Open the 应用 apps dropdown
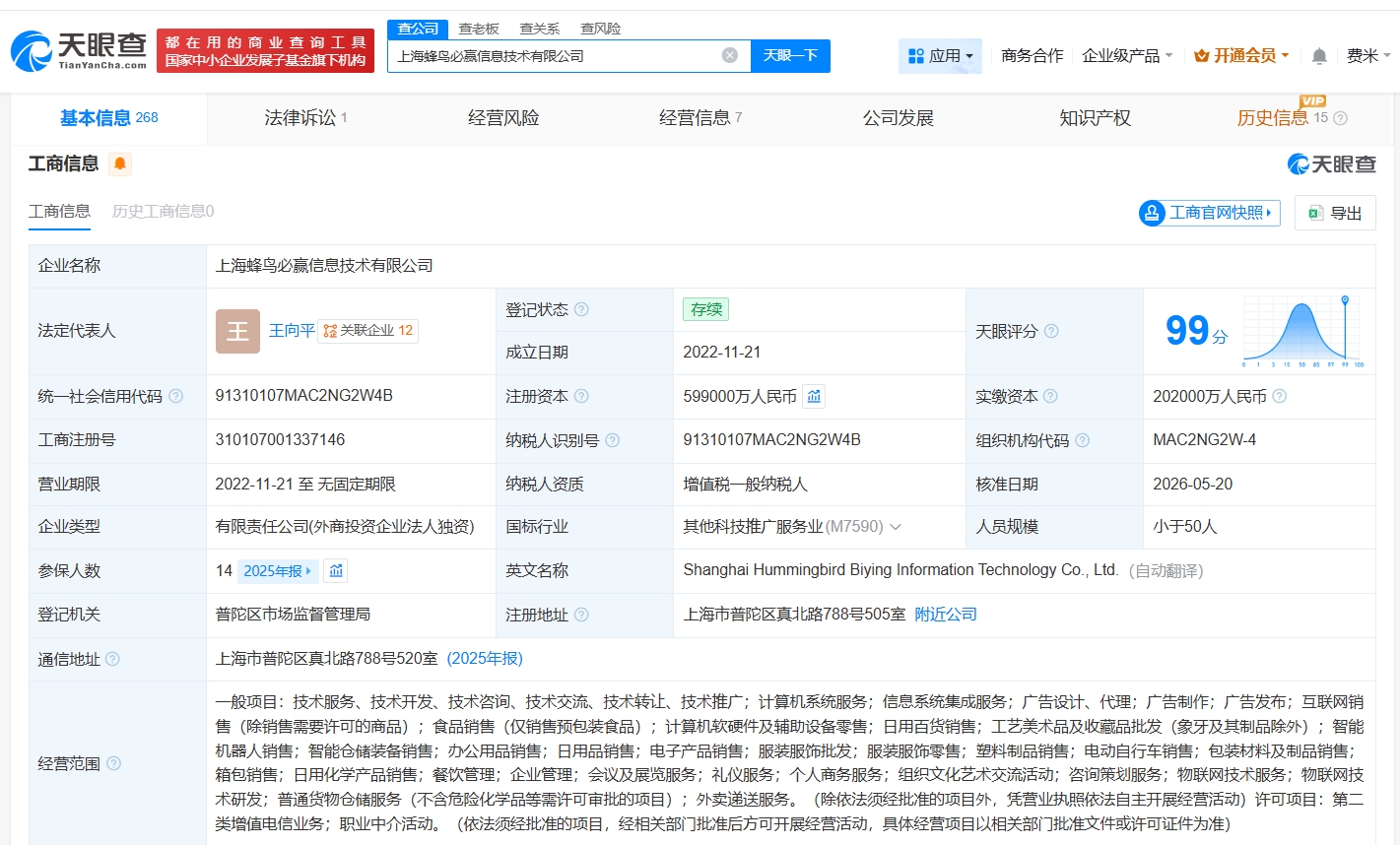The width and height of the screenshot is (1400, 845). [x=940, y=56]
